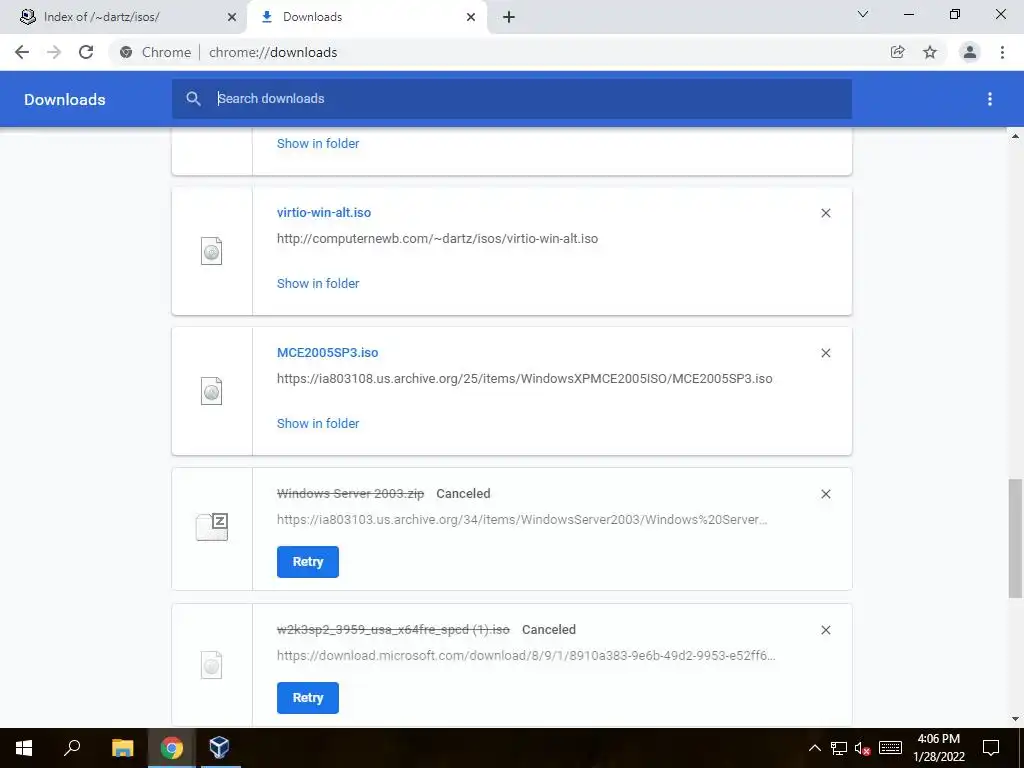The height and width of the screenshot is (768, 1024).
Task: Click the virtio-win-alt.iso disc file icon
Action: (212, 251)
